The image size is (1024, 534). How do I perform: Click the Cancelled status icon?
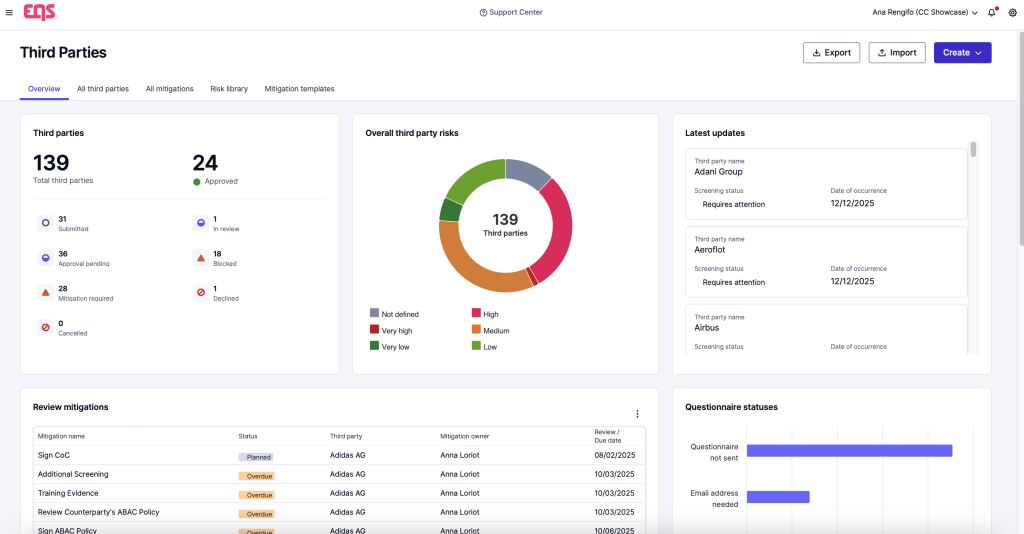click(45, 327)
